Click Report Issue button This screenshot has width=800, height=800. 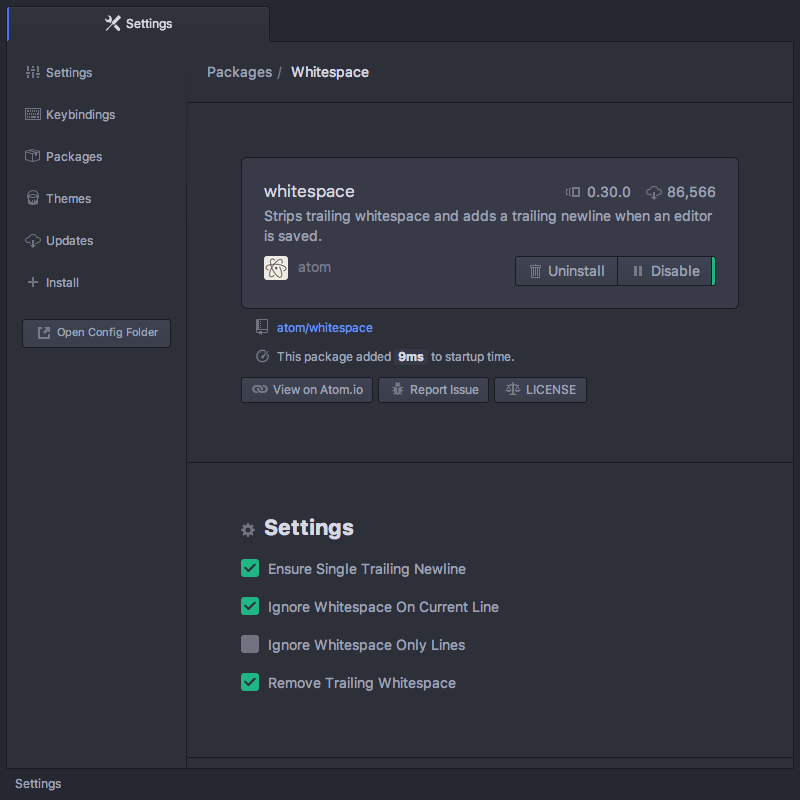pyautogui.click(x=433, y=390)
